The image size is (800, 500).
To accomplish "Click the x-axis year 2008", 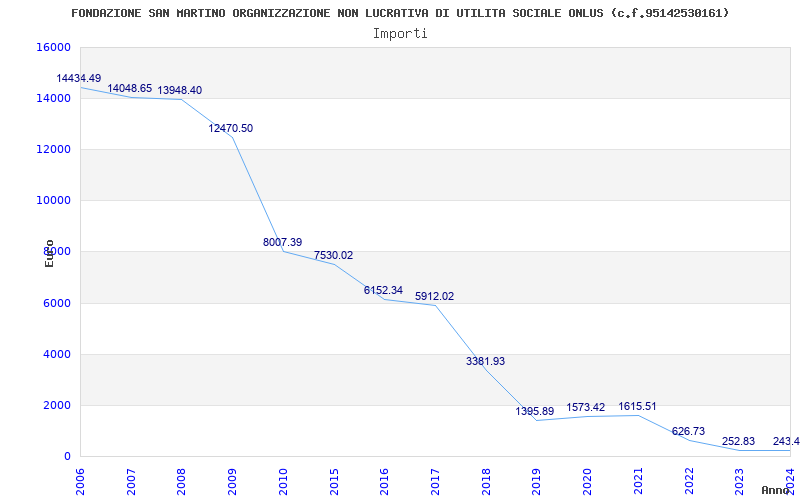I will (182, 482).
